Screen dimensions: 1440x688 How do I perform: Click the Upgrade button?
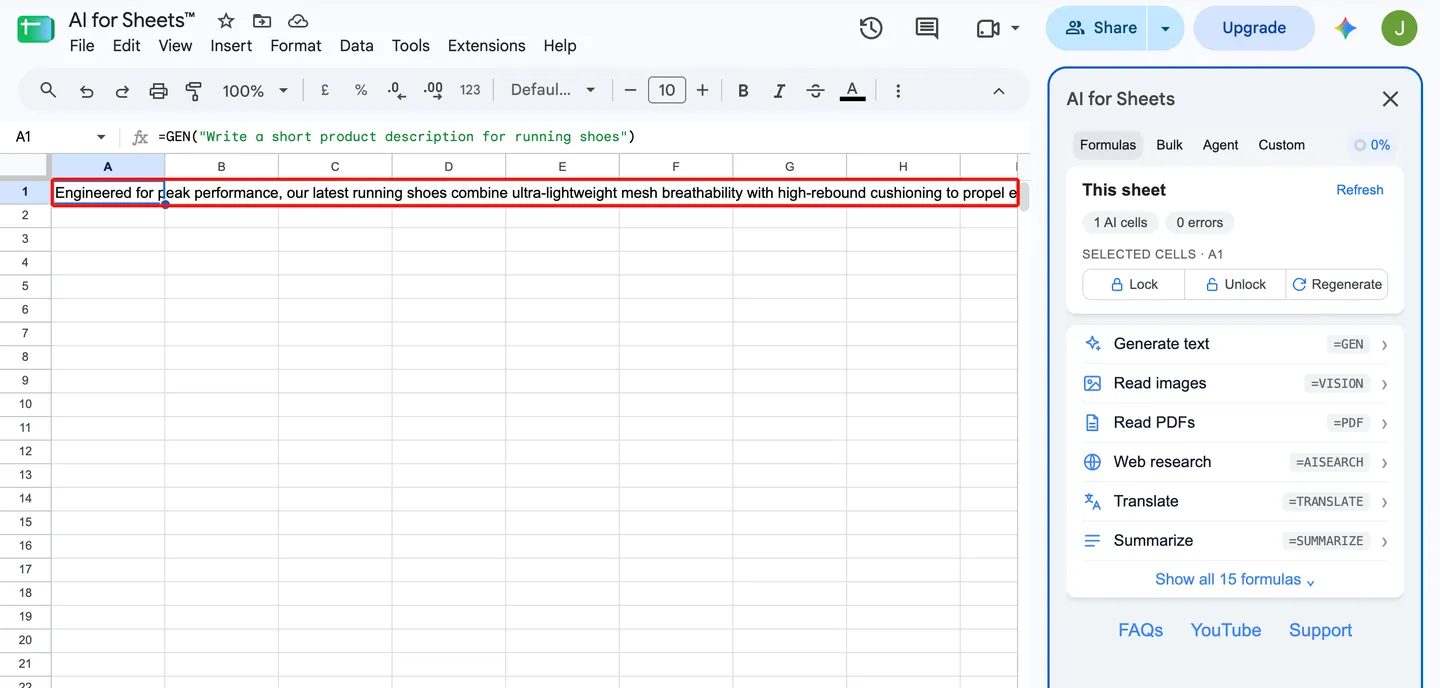click(x=1254, y=28)
